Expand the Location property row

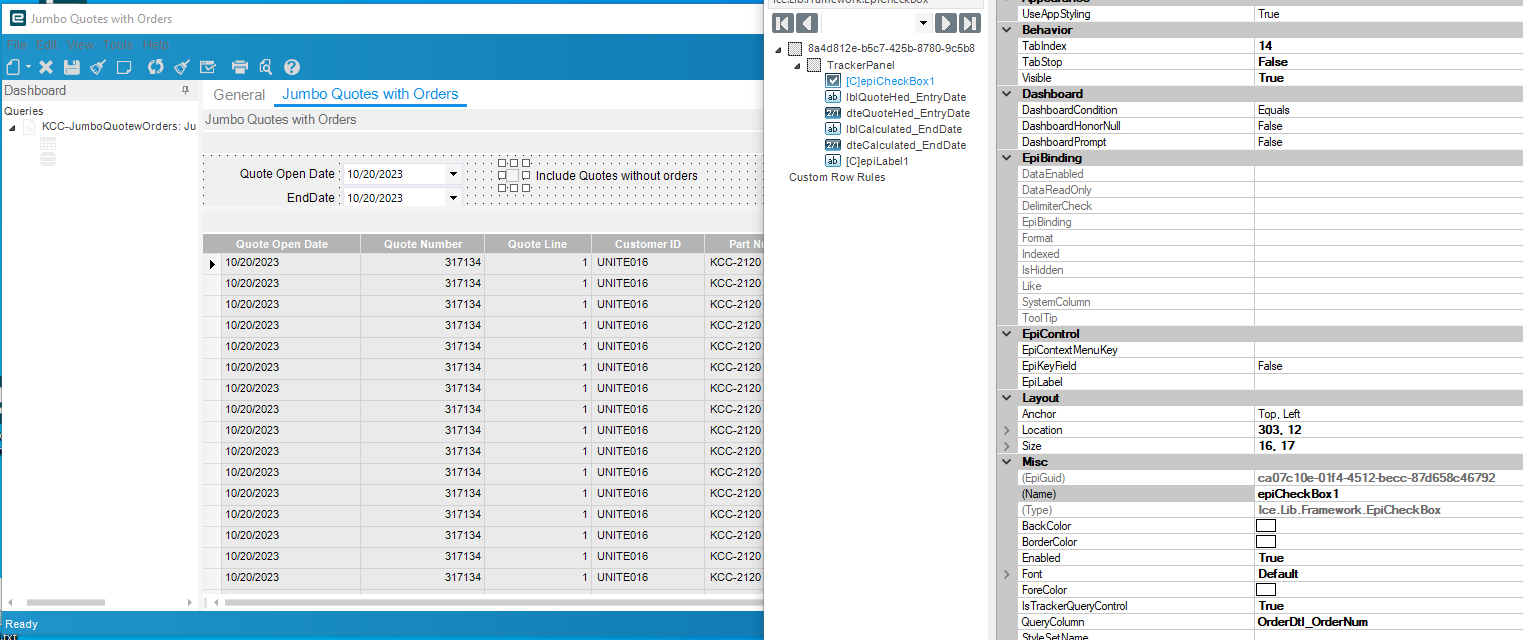(x=1006, y=430)
